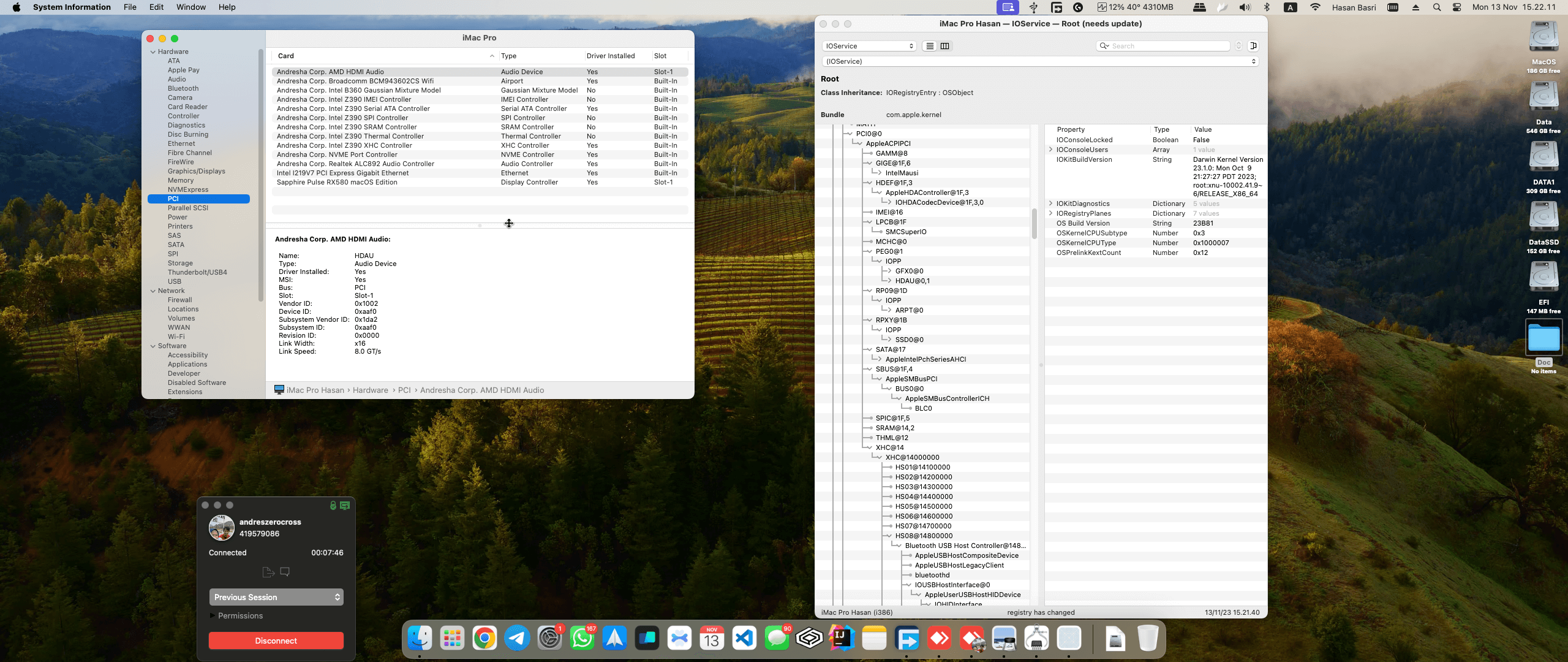Select the OS Build Version property row
The image size is (1568, 662).
tap(1155, 223)
